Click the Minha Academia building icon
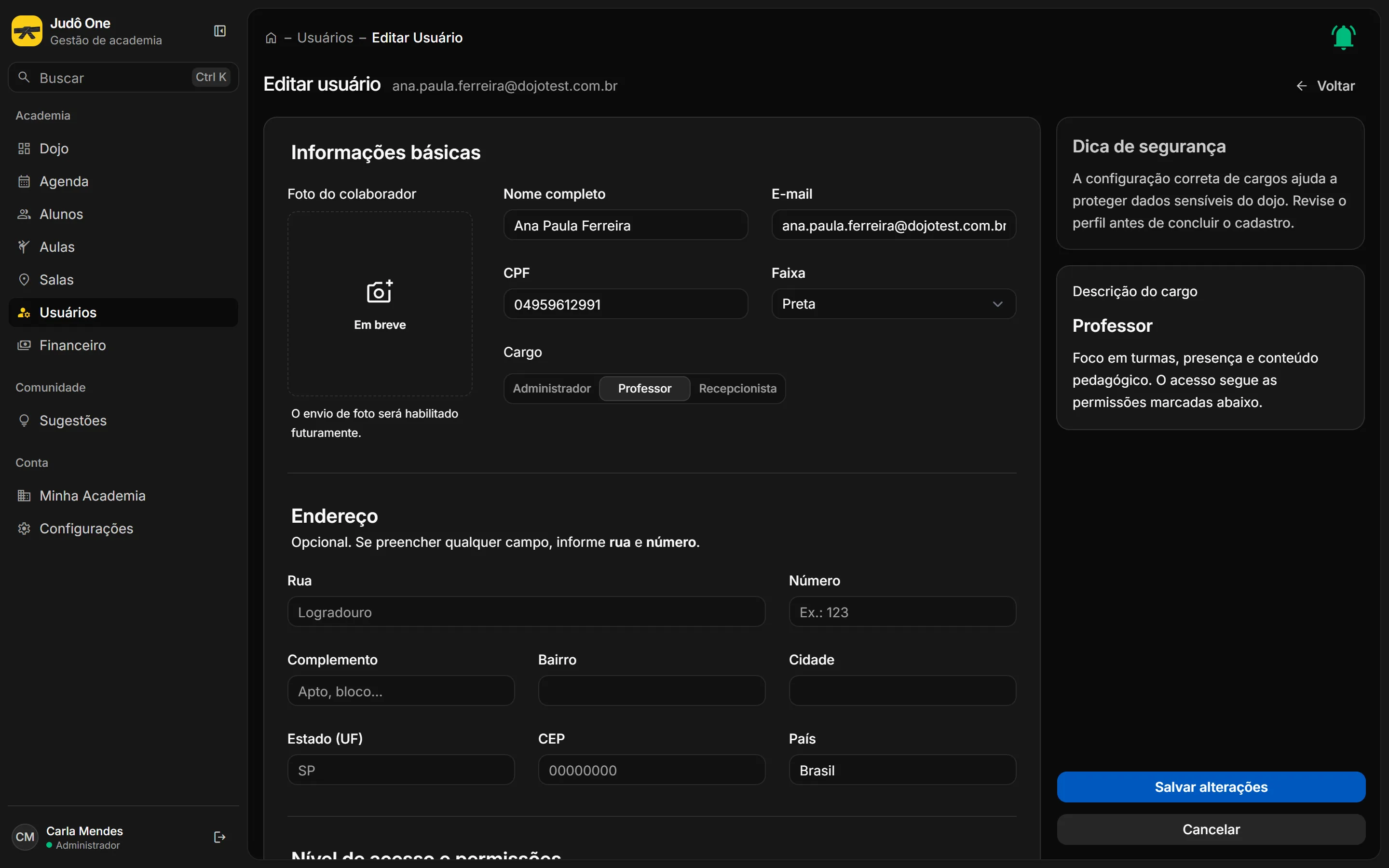1389x868 pixels. coord(24,495)
